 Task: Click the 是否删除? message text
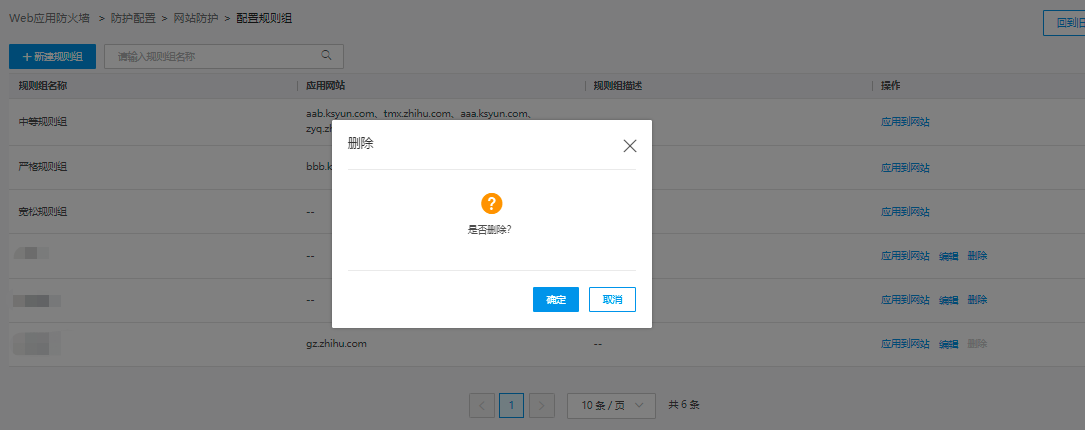(x=490, y=230)
